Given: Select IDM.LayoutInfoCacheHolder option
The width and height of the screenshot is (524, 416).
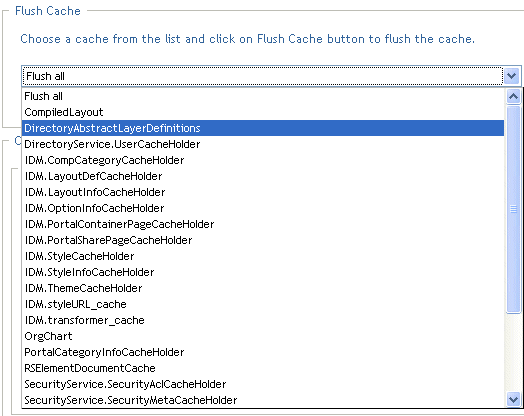Looking at the screenshot, I should (x=263, y=192).
